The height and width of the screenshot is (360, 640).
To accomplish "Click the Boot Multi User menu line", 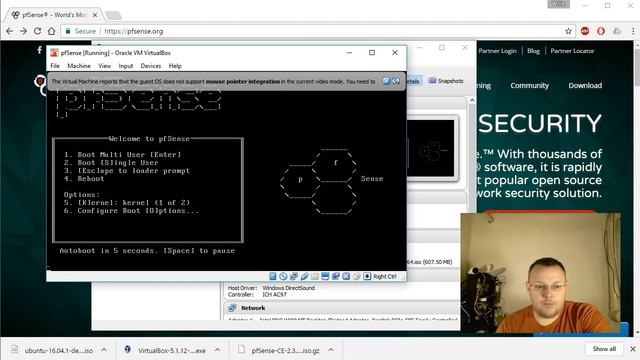I will click(x=122, y=155).
